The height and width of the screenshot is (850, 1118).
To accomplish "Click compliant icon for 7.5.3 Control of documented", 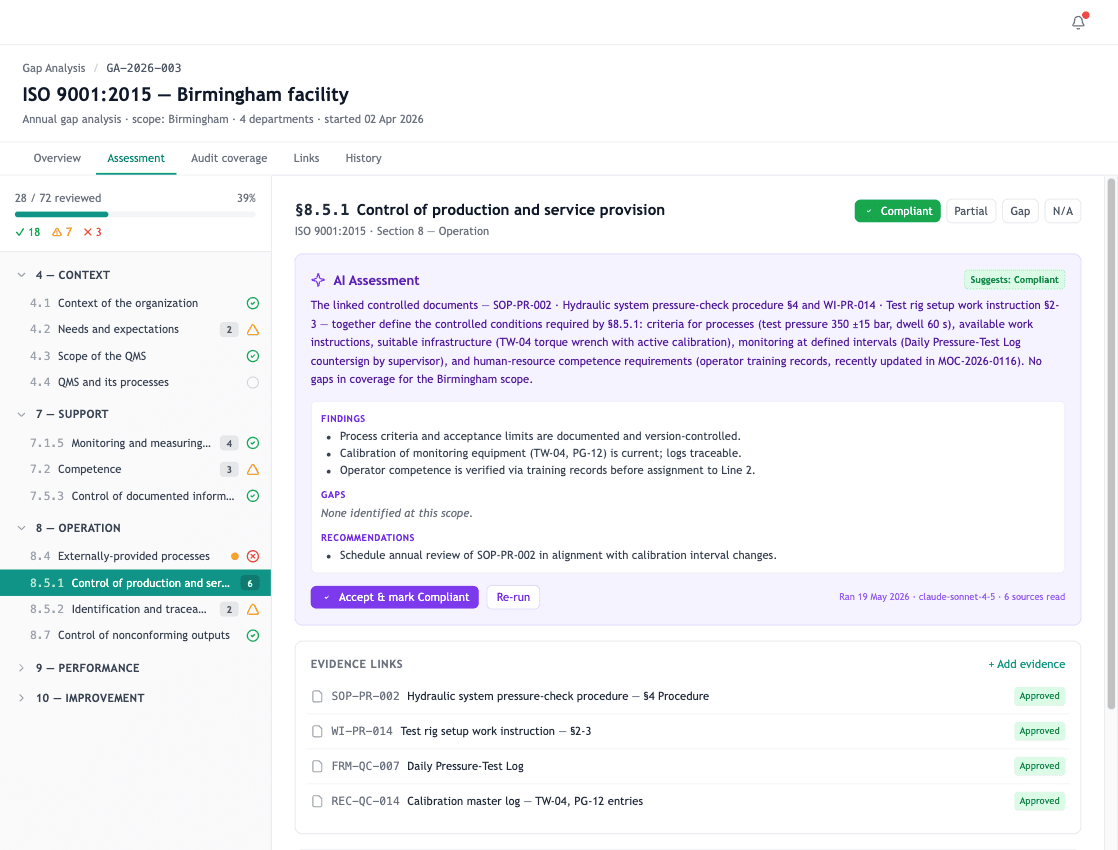I will 252,496.
